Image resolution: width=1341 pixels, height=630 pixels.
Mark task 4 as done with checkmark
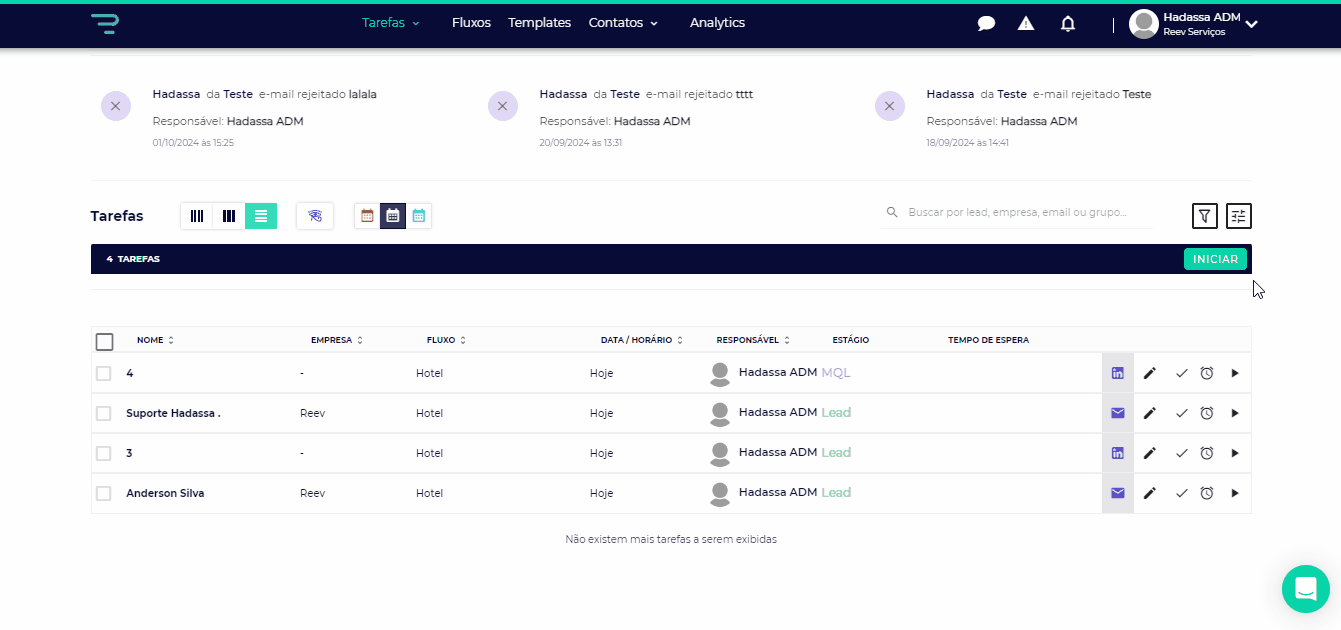point(1181,373)
